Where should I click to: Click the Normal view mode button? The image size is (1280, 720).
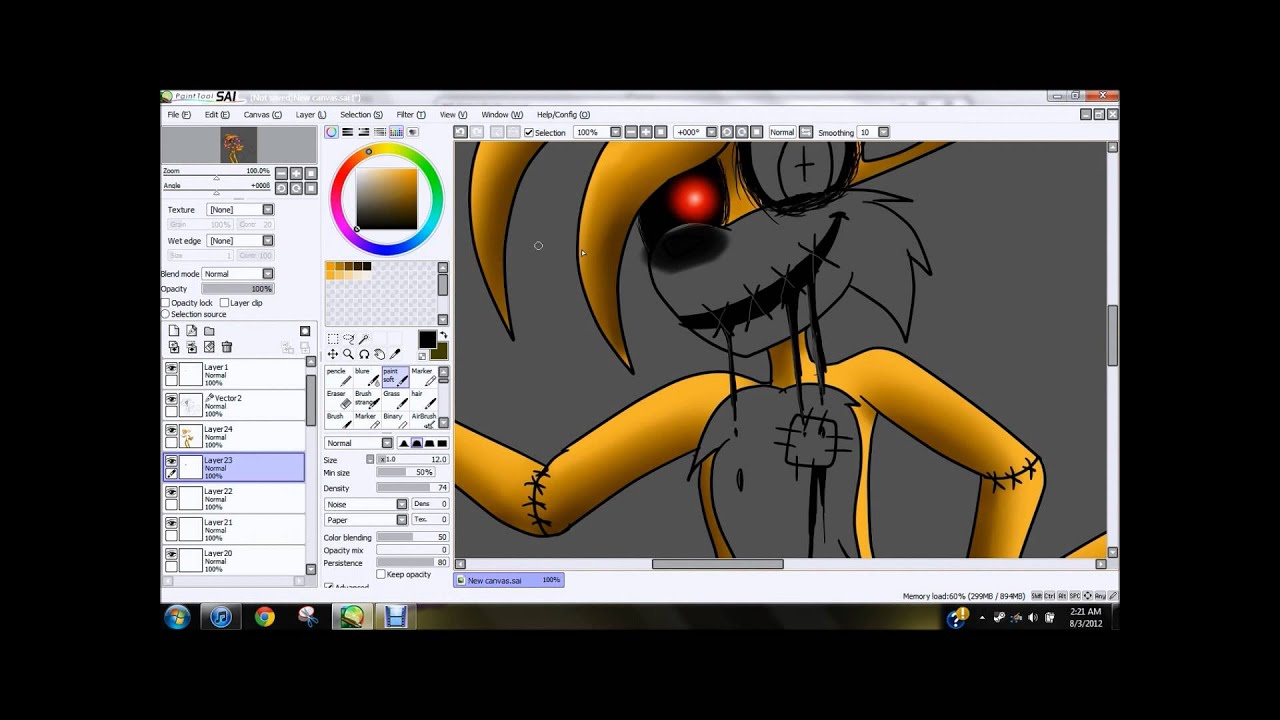(x=782, y=132)
